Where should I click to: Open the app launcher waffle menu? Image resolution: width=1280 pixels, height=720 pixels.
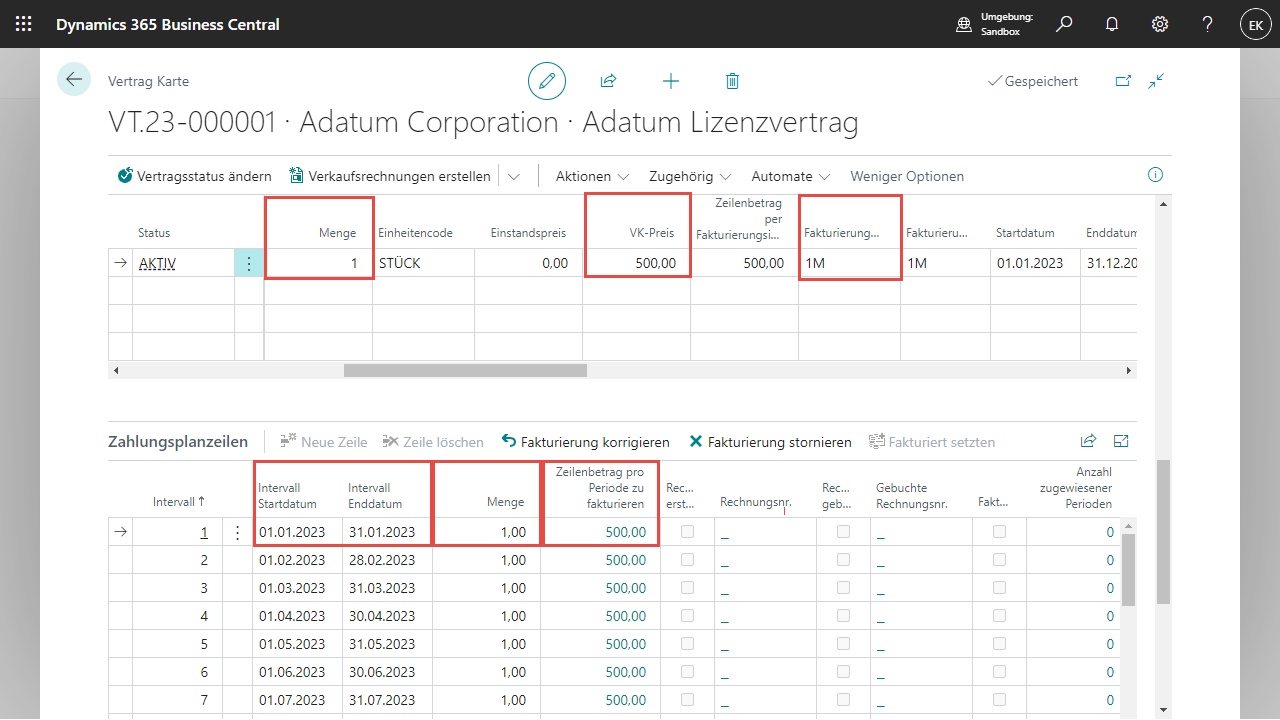pos(24,24)
